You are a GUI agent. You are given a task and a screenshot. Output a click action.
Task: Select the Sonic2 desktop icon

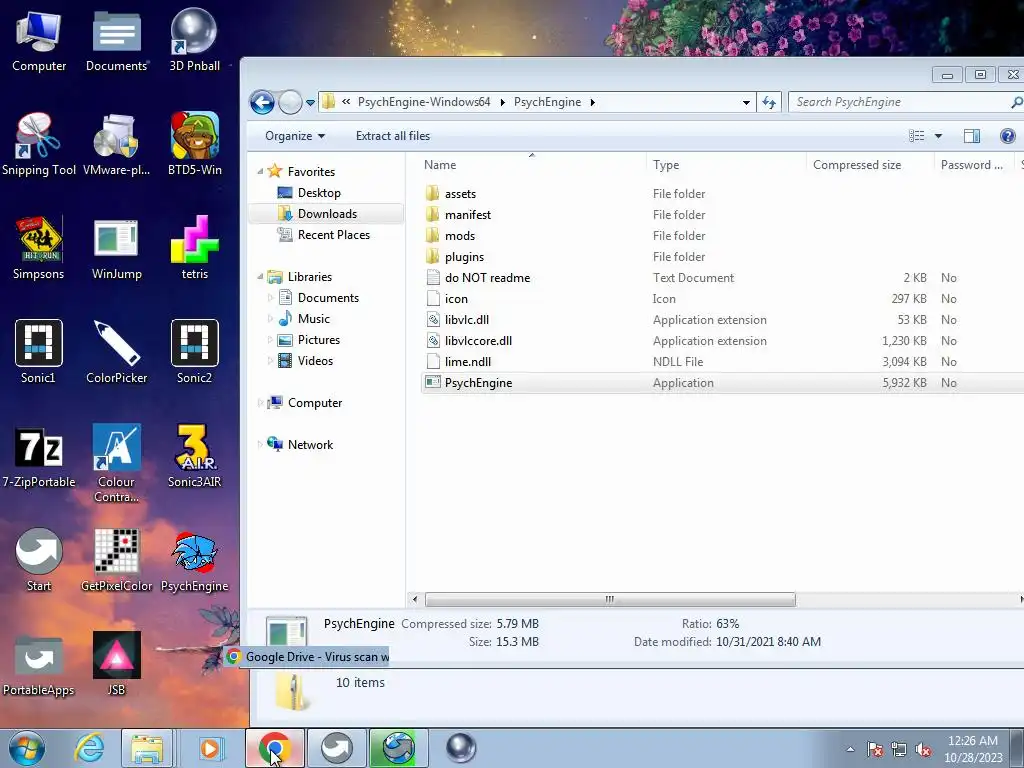195,353
